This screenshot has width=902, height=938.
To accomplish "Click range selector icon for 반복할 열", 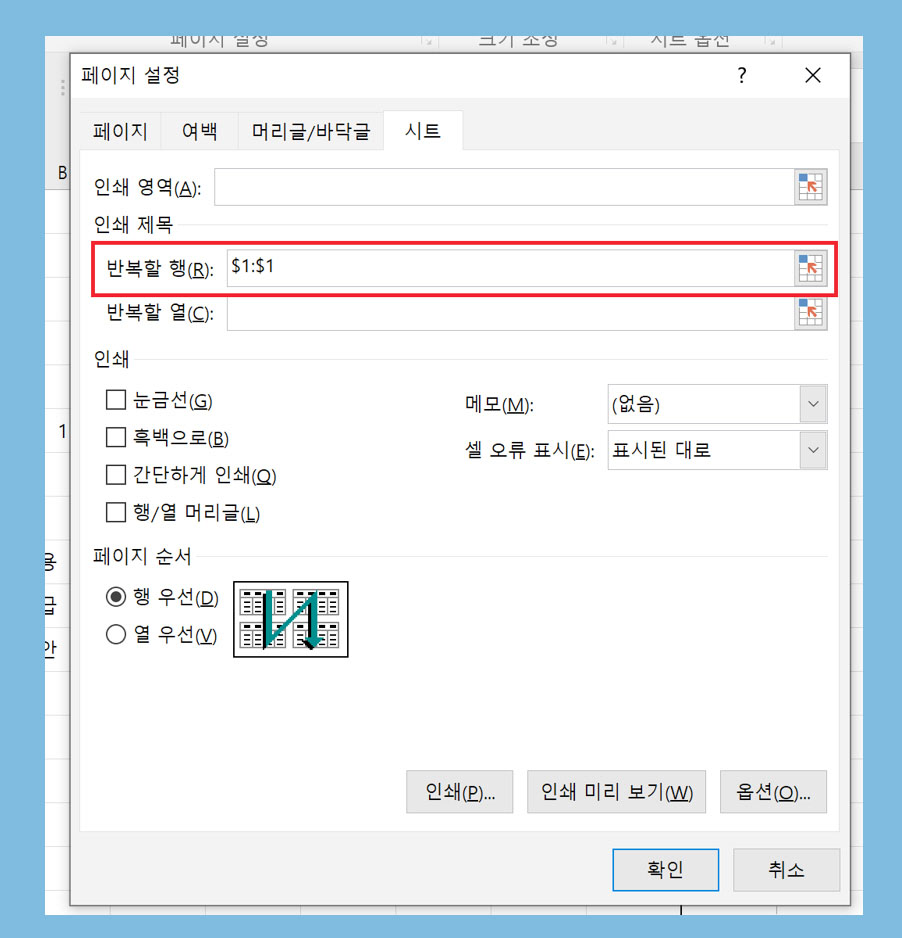I will click(x=810, y=313).
